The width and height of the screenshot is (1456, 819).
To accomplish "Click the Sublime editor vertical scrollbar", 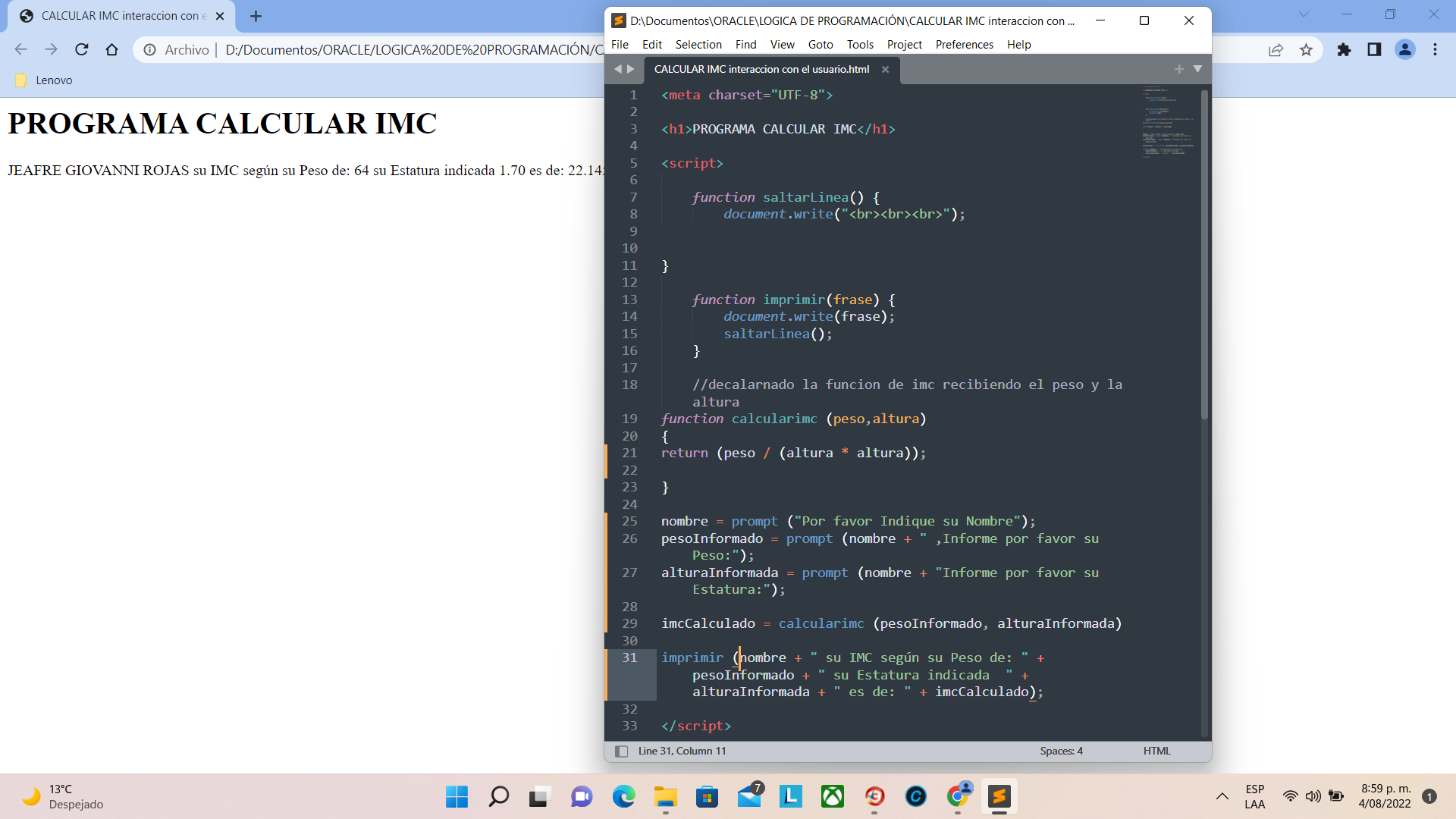I will point(1204,255).
